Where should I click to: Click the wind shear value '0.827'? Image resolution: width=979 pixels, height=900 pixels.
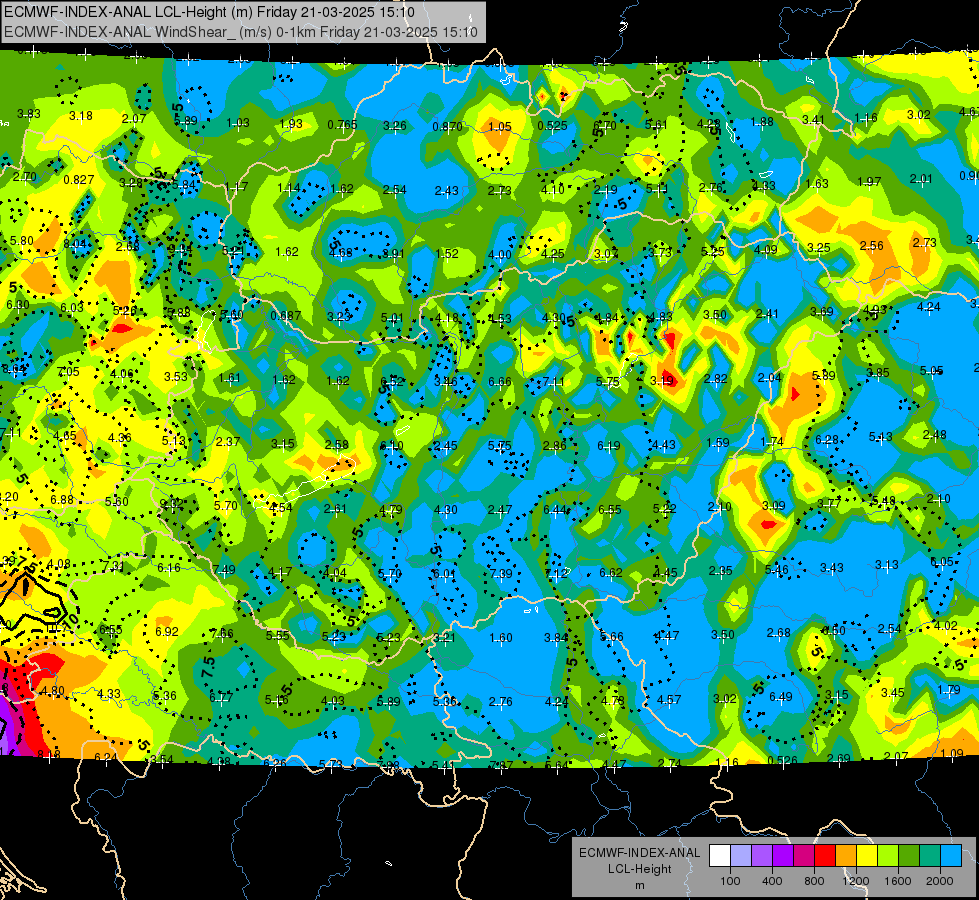click(79, 180)
